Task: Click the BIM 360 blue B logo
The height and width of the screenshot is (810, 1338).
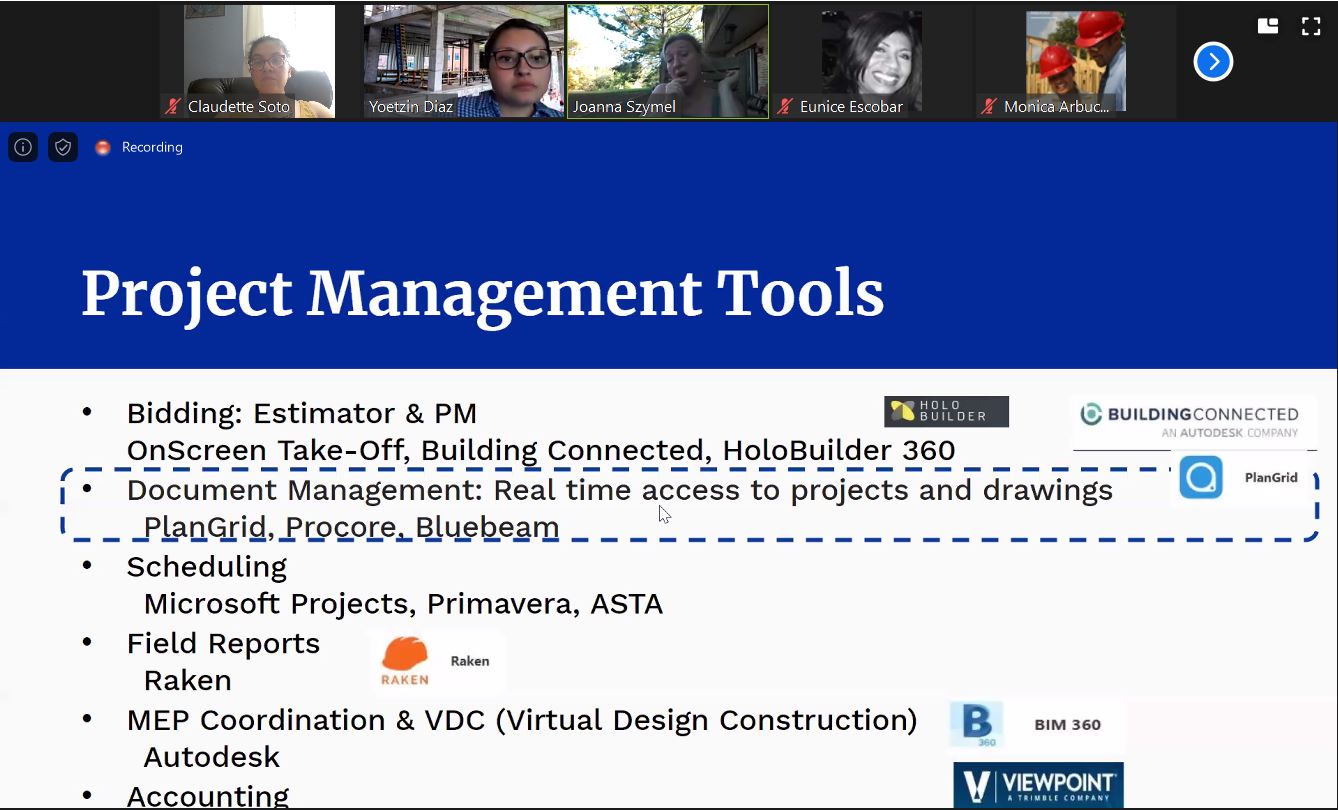Action: [976, 724]
